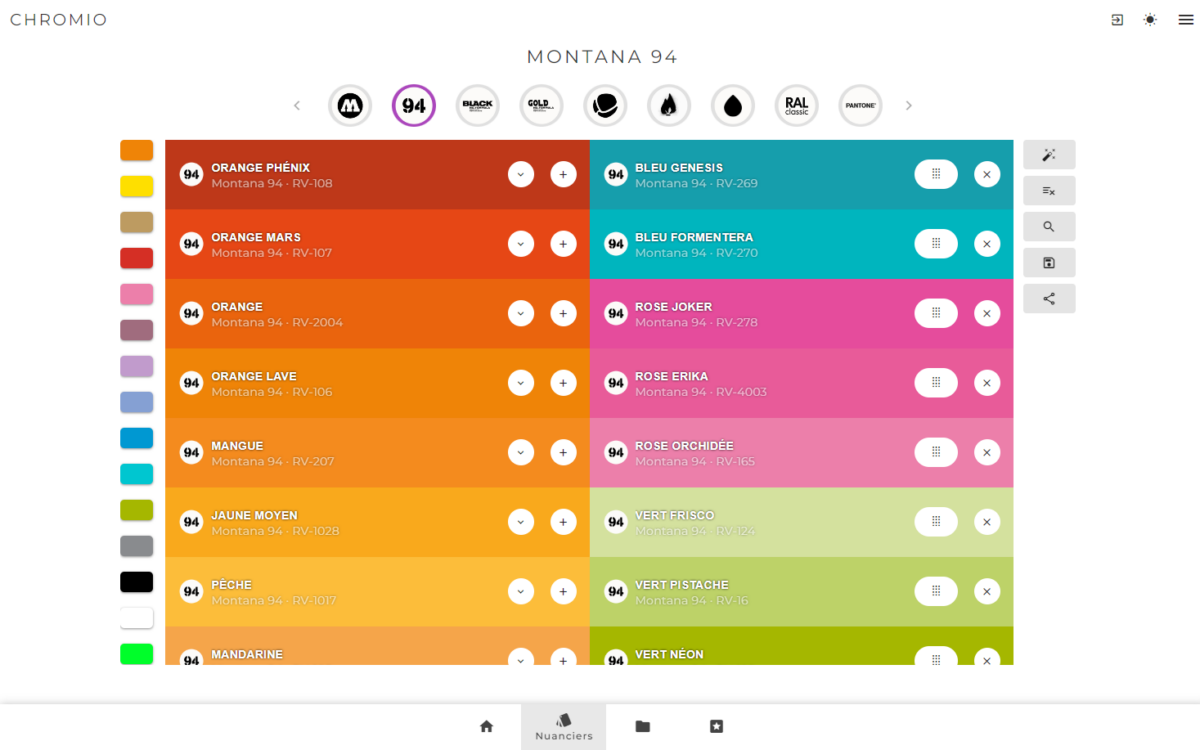
Task: Expand details for Jaune Moyen
Action: pyautogui.click(x=521, y=522)
